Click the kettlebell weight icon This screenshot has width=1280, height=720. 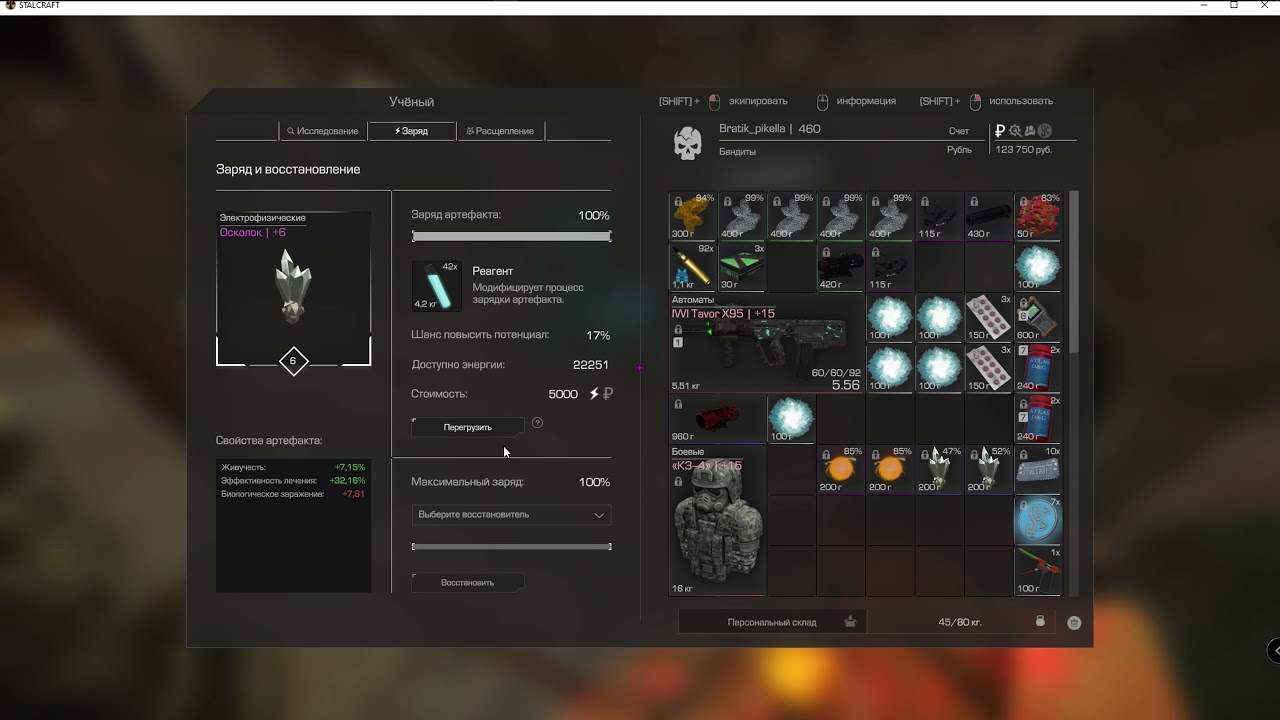coord(1040,621)
